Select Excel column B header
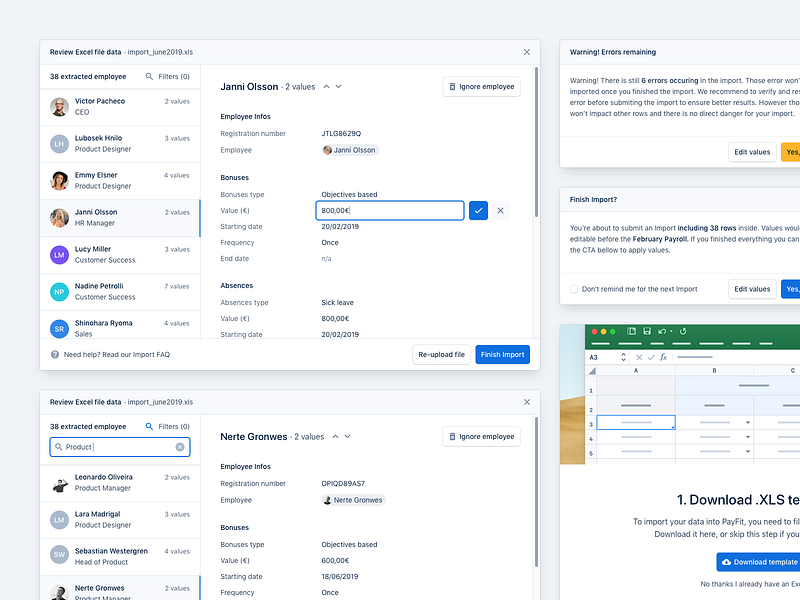 [x=714, y=371]
